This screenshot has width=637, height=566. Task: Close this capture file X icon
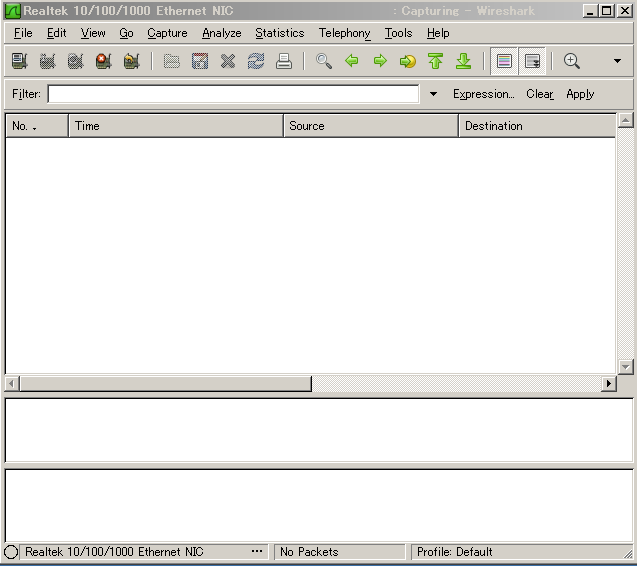(228, 61)
